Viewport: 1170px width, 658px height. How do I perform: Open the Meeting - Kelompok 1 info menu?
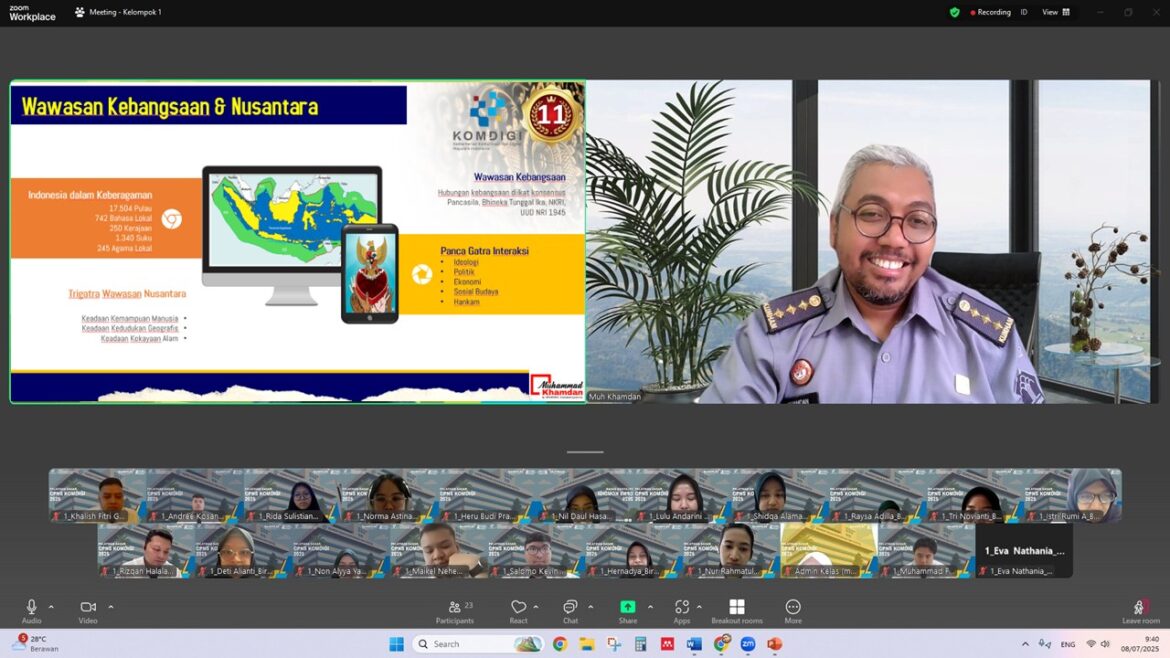pos(118,12)
